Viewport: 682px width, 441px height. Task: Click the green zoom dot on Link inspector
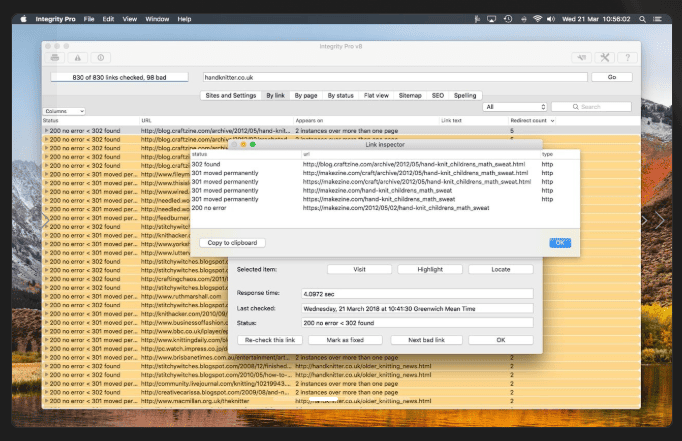(253, 144)
